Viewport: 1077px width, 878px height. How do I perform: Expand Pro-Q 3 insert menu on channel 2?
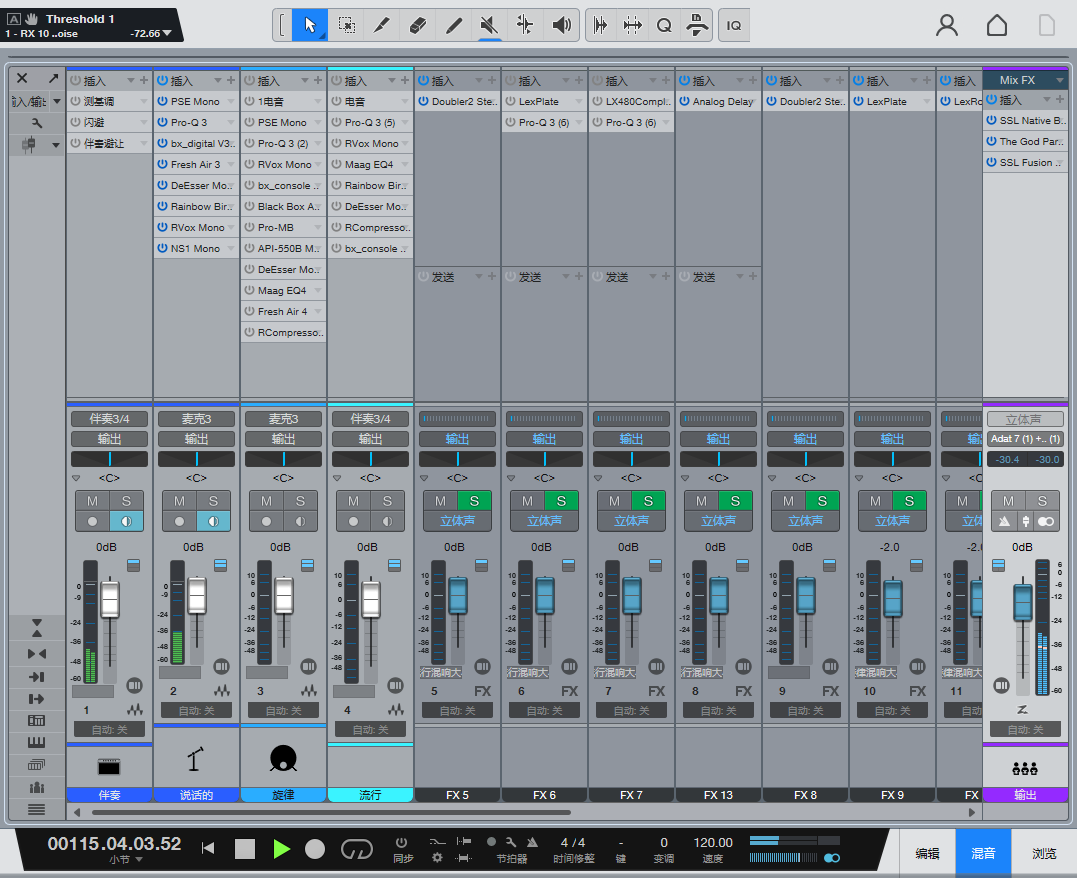(x=230, y=122)
